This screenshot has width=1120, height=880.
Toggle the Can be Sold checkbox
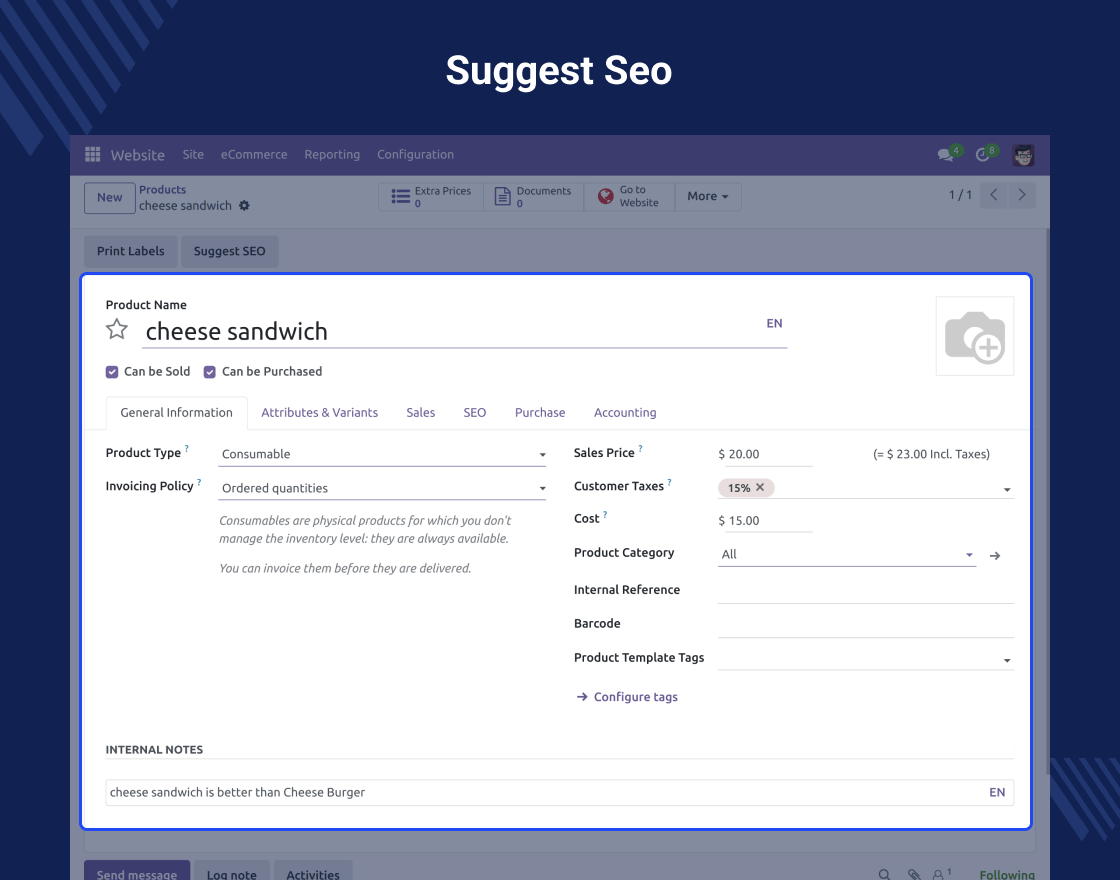point(111,371)
